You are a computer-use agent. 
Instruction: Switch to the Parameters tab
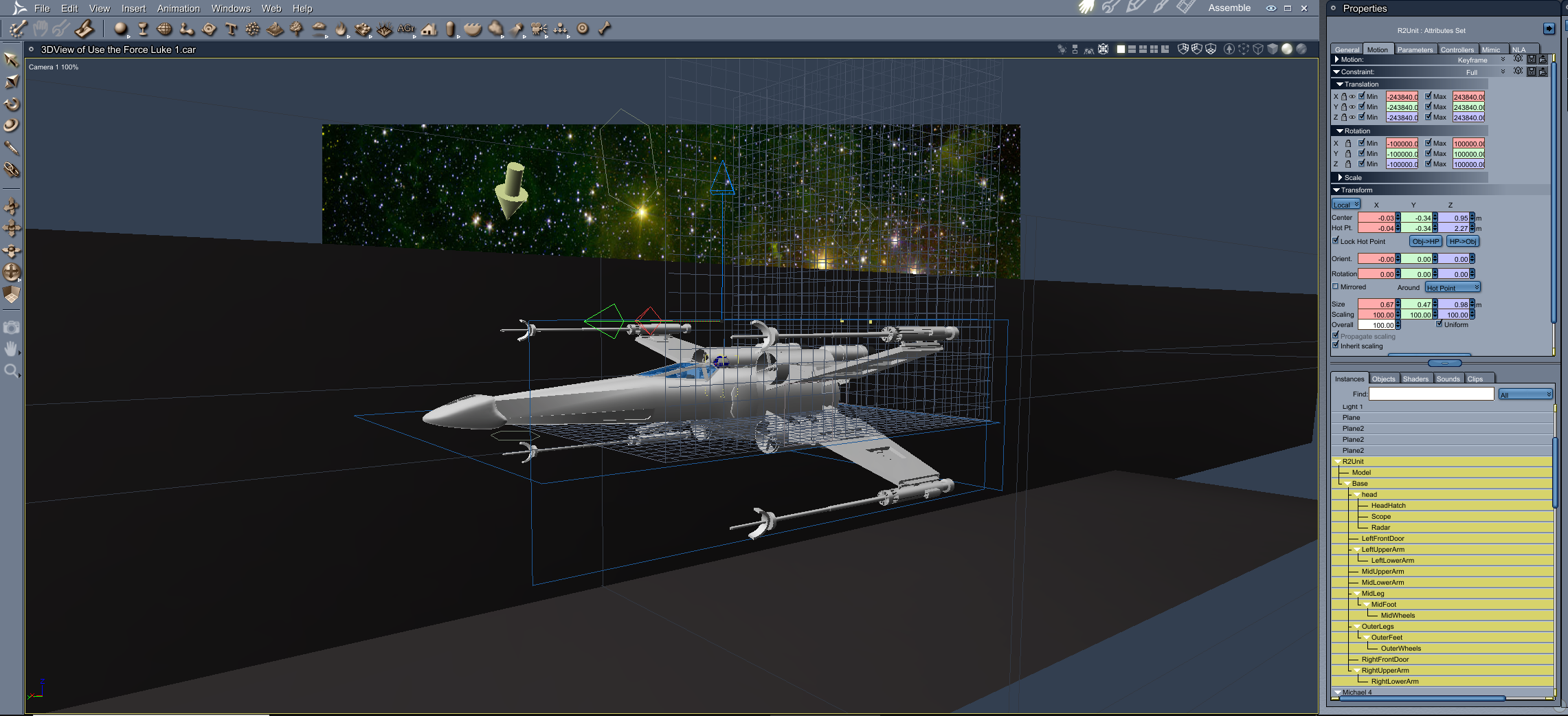pyautogui.click(x=1415, y=49)
